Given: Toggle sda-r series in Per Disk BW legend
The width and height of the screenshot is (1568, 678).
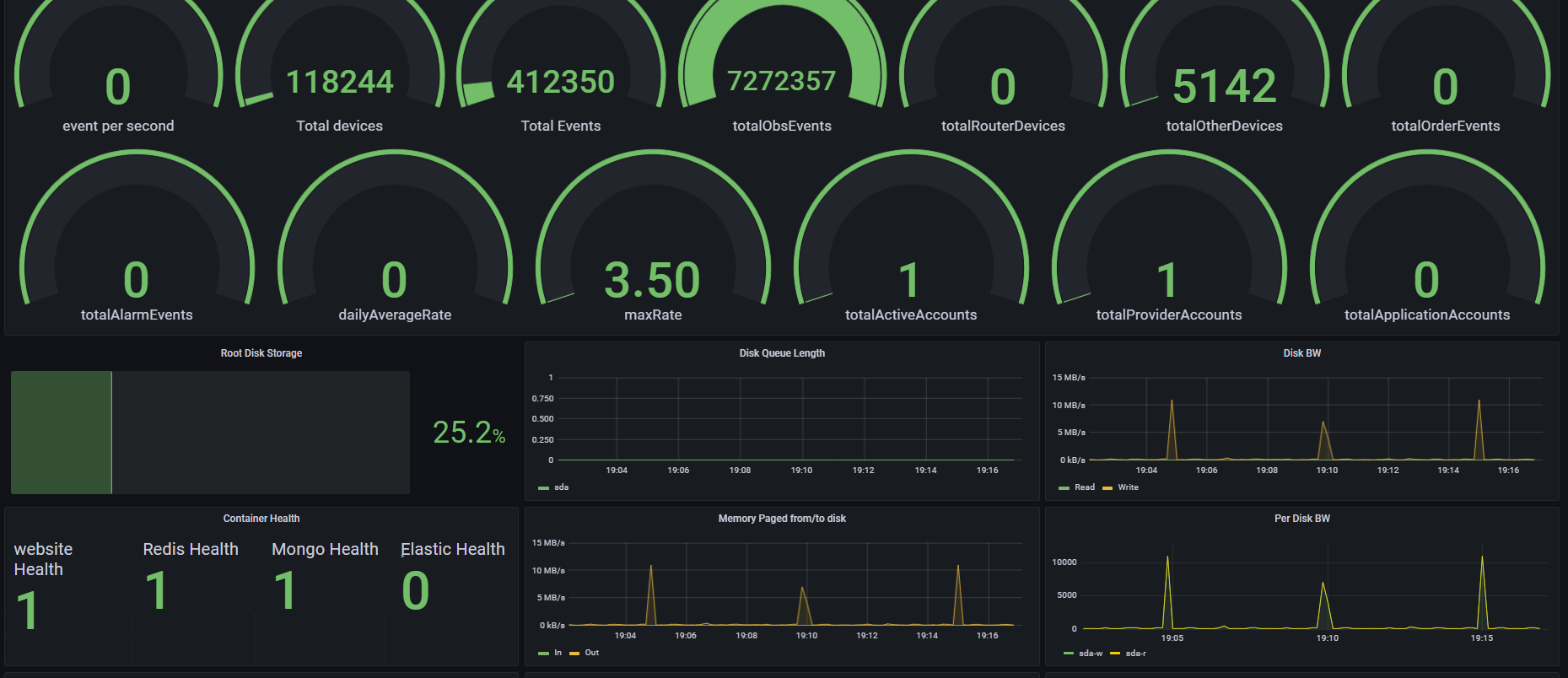Looking at the screenshot, I should [1135, 654].
